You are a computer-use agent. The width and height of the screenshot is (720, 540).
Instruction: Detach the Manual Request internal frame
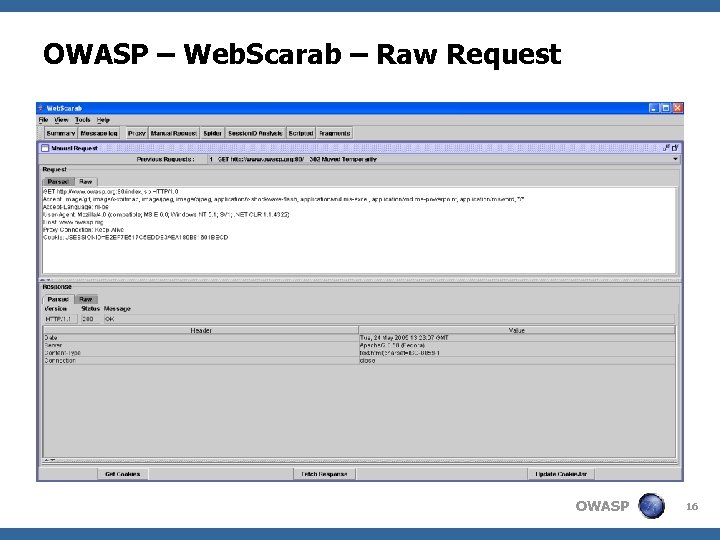(x=666, y=148)
